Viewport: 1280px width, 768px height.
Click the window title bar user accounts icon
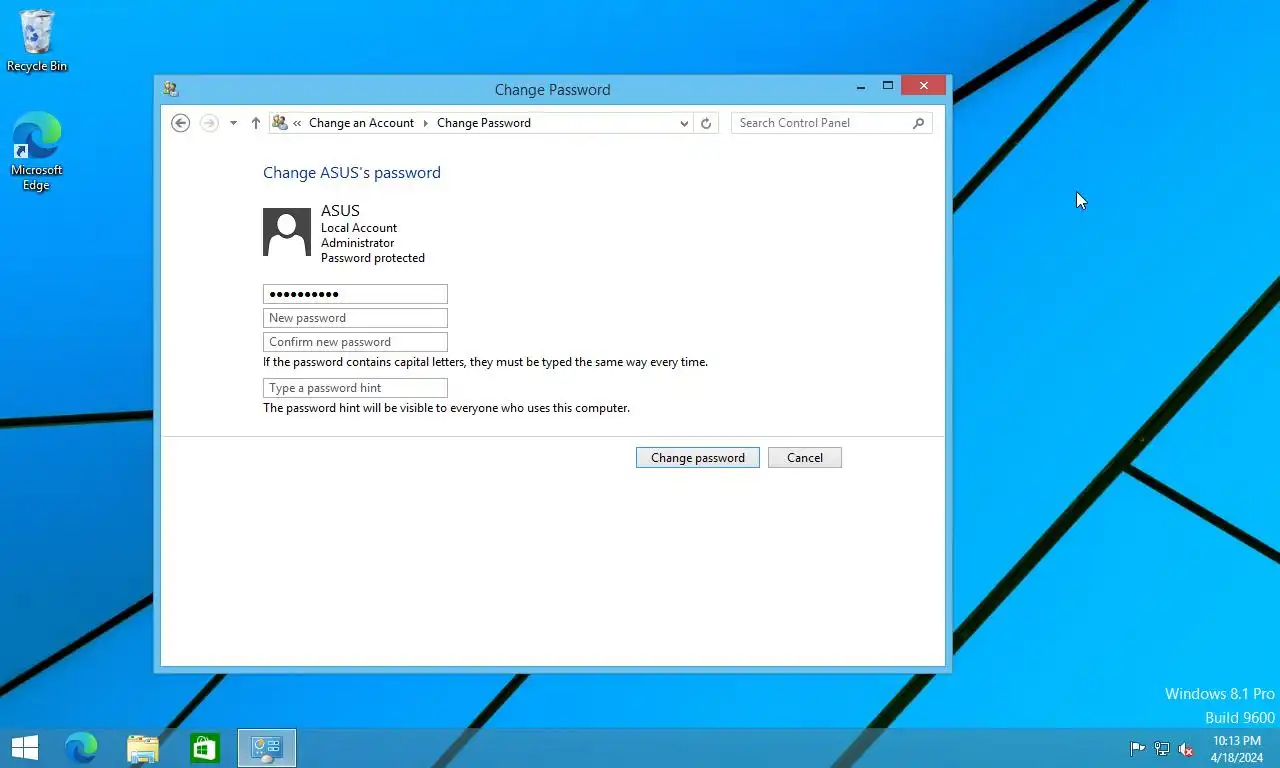(x=171, y=89)
